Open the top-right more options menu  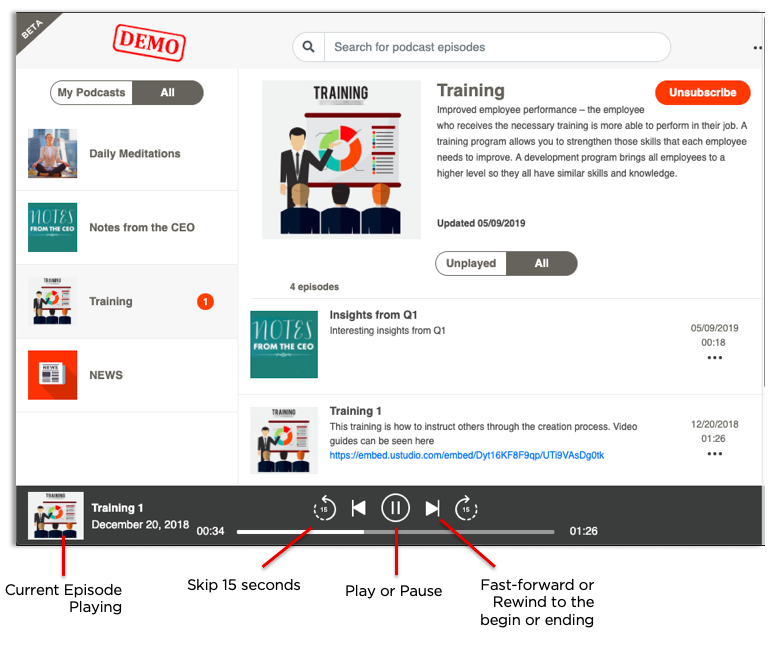click(x=757, y=47)
